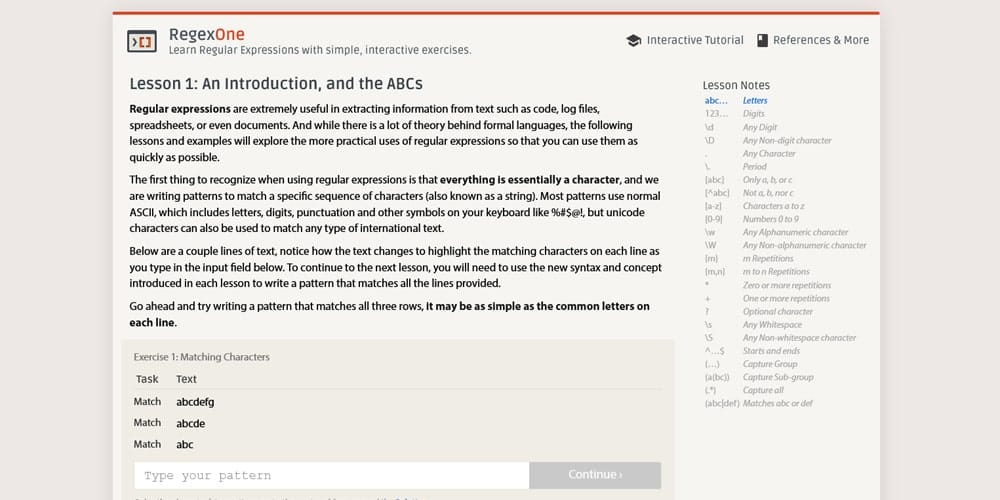Screen dimensions: 1000x500
Task: Open the 'Any Non-digit character' note
Action: coord(787,140)
